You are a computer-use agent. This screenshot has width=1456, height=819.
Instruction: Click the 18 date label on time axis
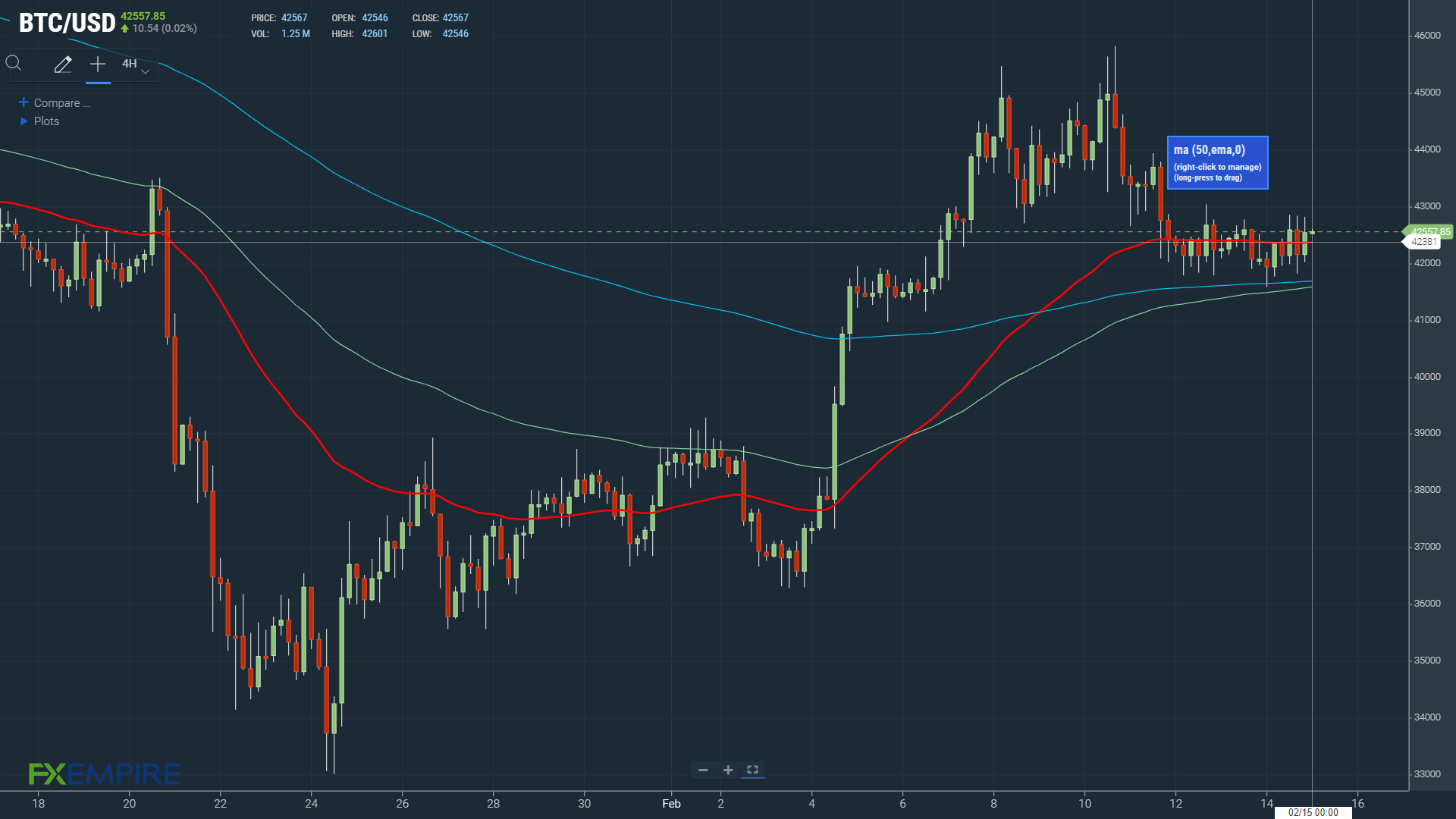[x=39, y=804]
